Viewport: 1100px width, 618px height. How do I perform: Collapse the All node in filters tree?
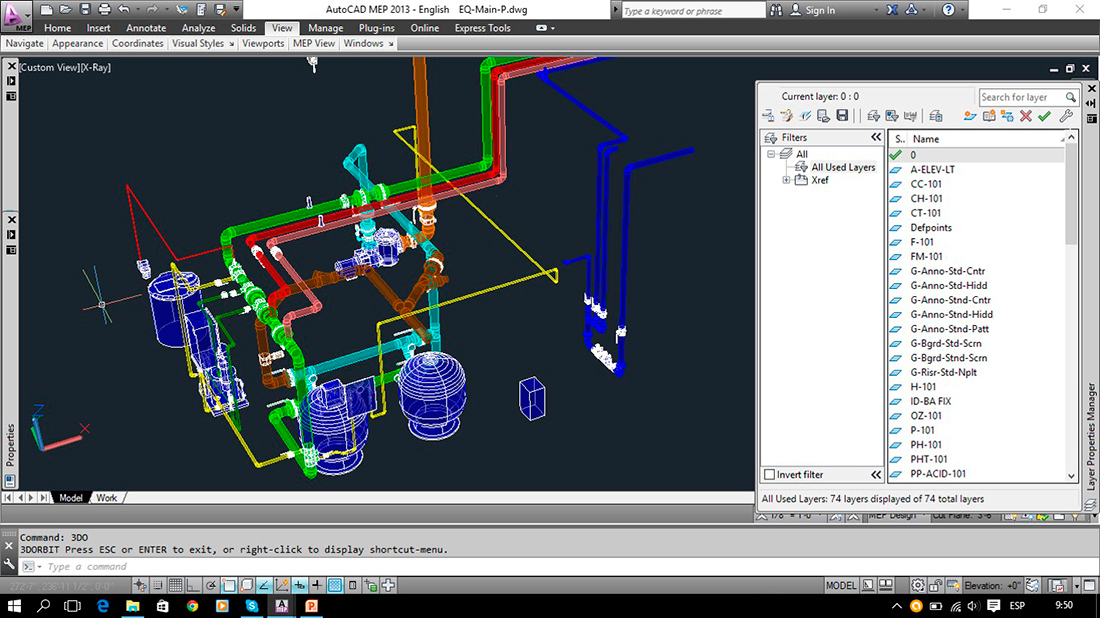pyautogui.click(x=771, y=154)
